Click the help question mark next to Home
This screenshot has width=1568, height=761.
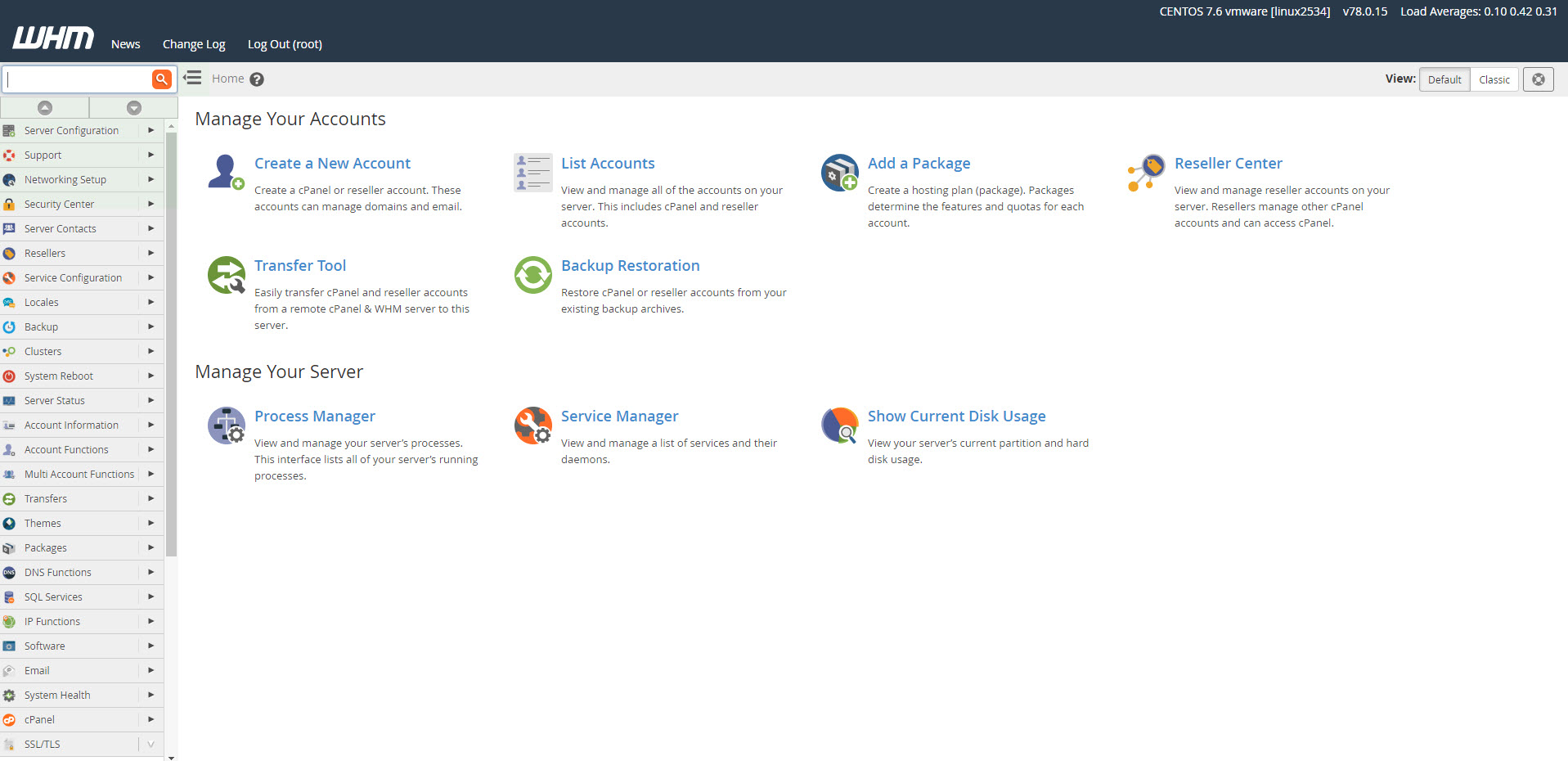click(x=257, y=79)
